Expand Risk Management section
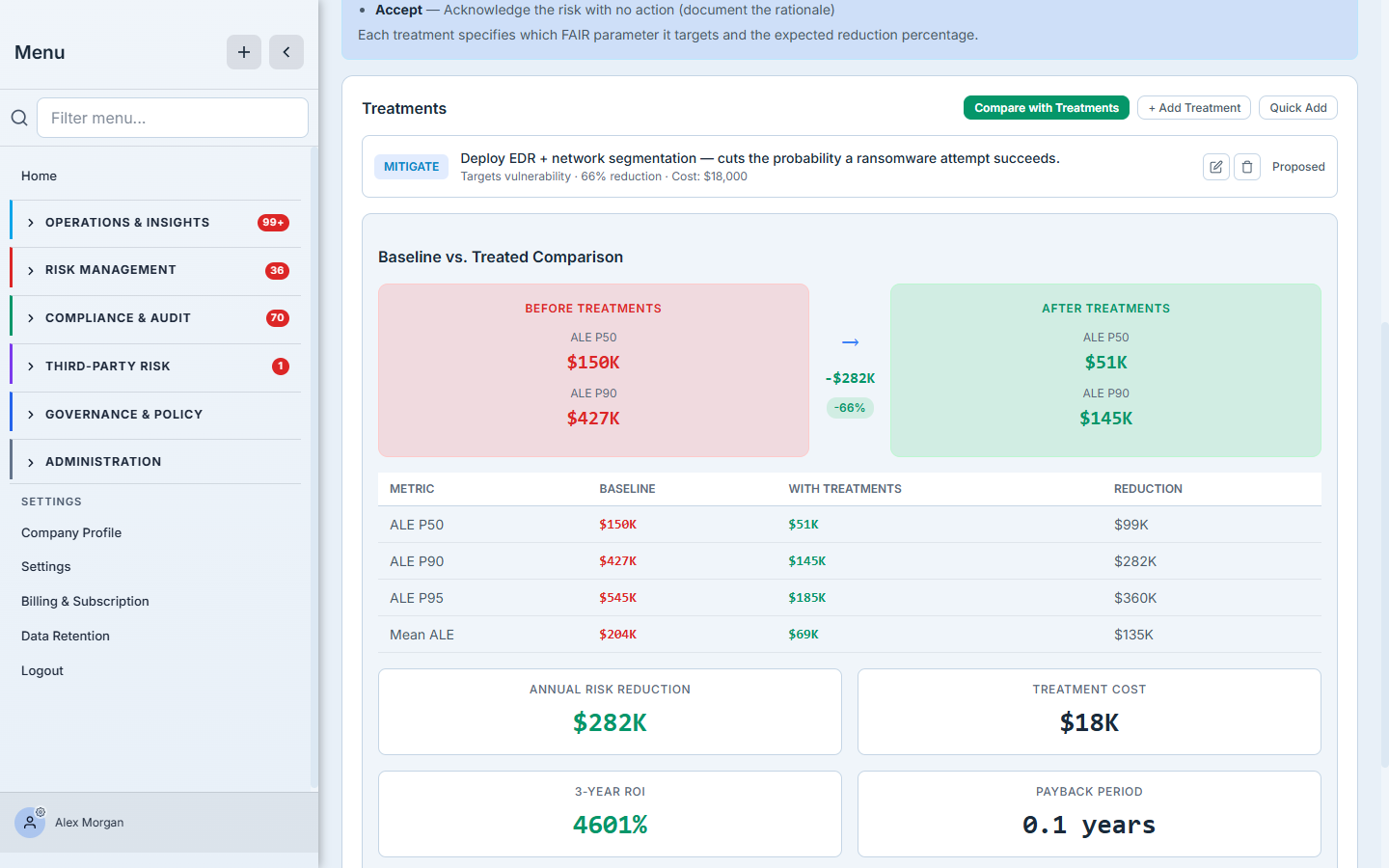Image resolution: width=1389 pixels, height=868 pixels. tap(155, 270)
